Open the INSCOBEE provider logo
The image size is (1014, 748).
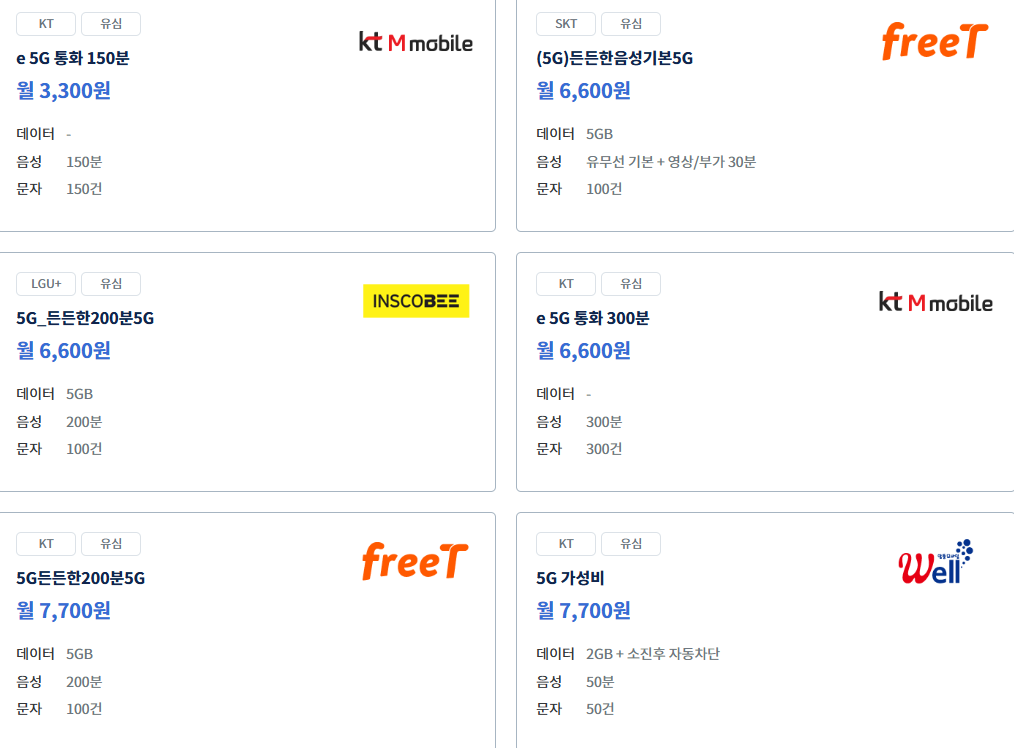tap(416, 300)
